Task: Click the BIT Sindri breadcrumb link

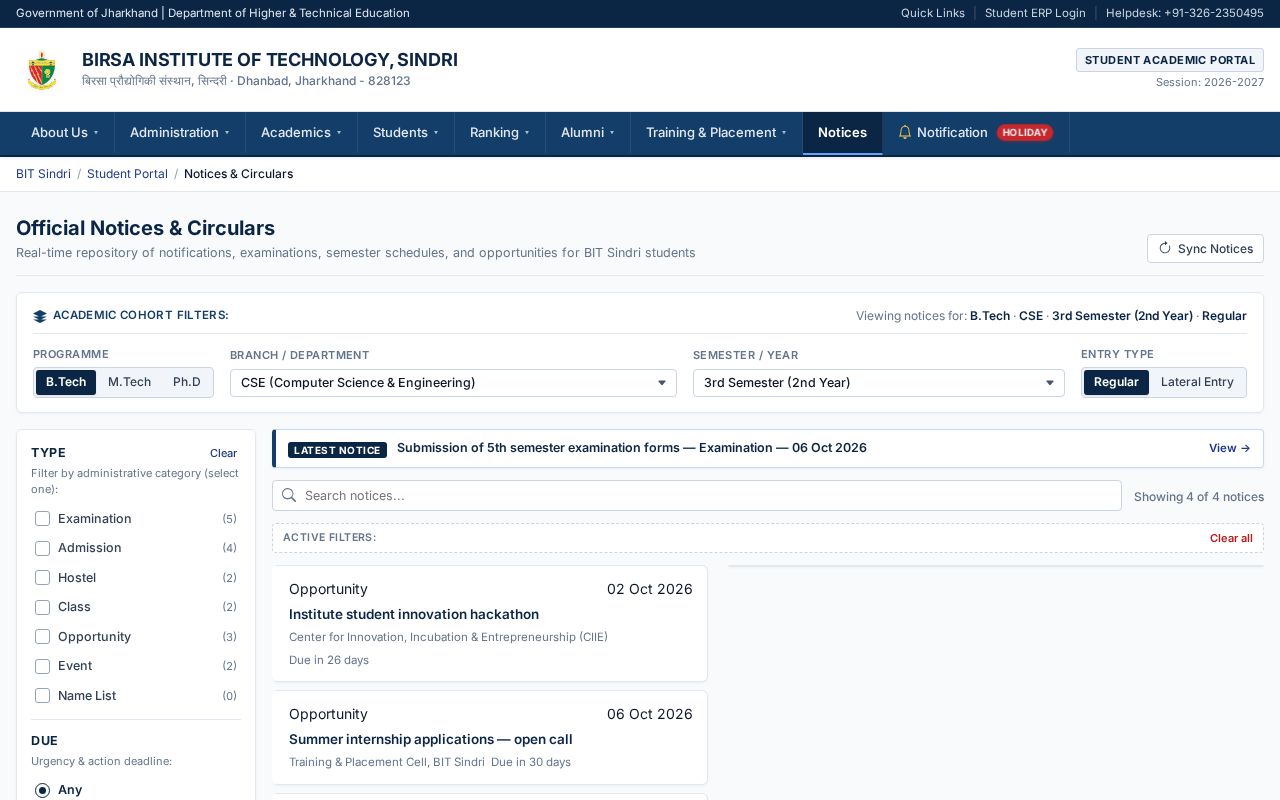Action: tap(43, 174)
